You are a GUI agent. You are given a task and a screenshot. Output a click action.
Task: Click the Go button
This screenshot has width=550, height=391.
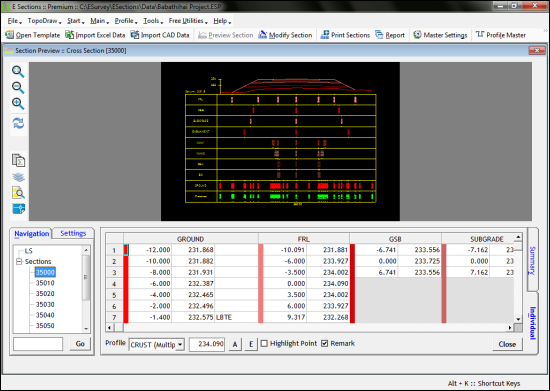(80, 344)
